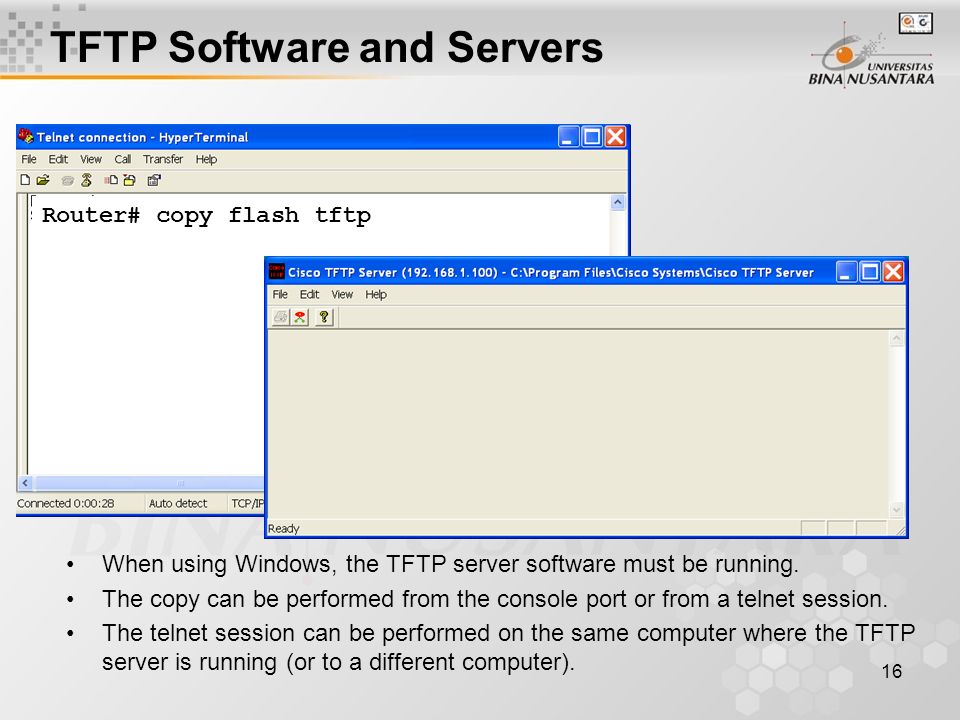
Task: Click bullet text about console port or telnet session
Action: tap(495, 599)
